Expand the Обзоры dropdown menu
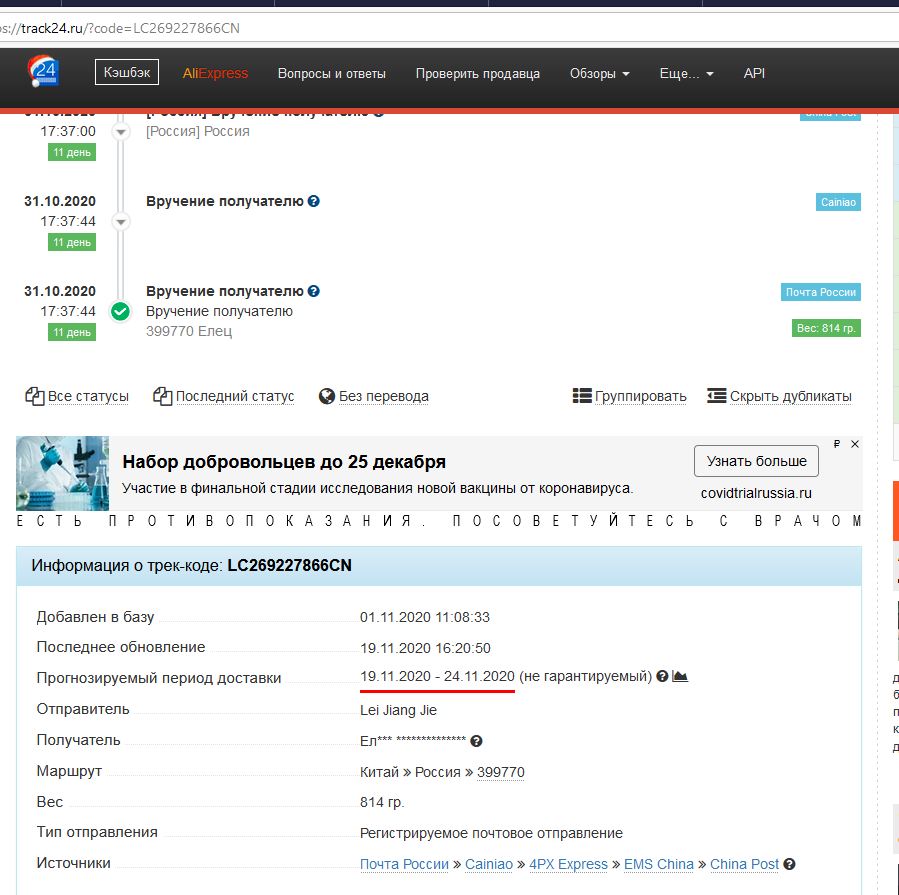This screenshot has width=899, height=895. coord(599,73)
